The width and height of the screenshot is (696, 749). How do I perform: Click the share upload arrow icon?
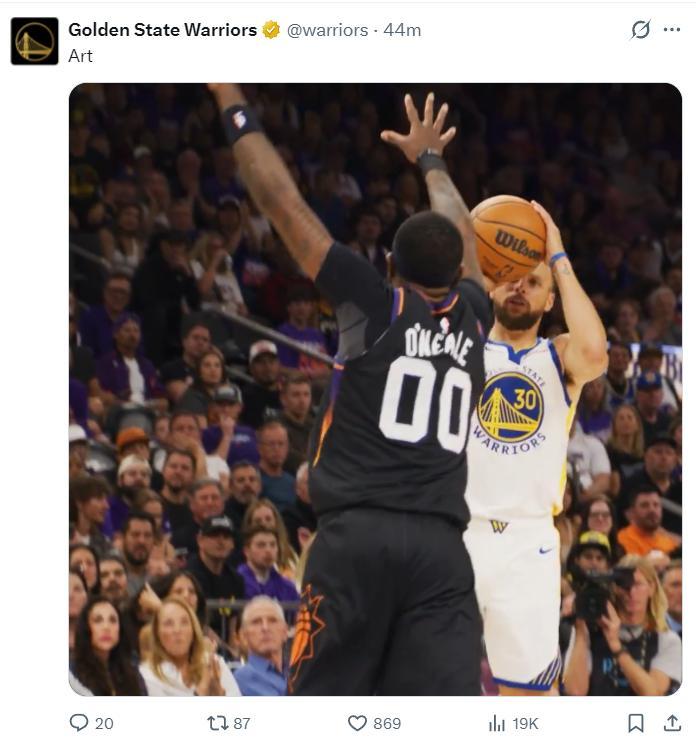(672, 722)
